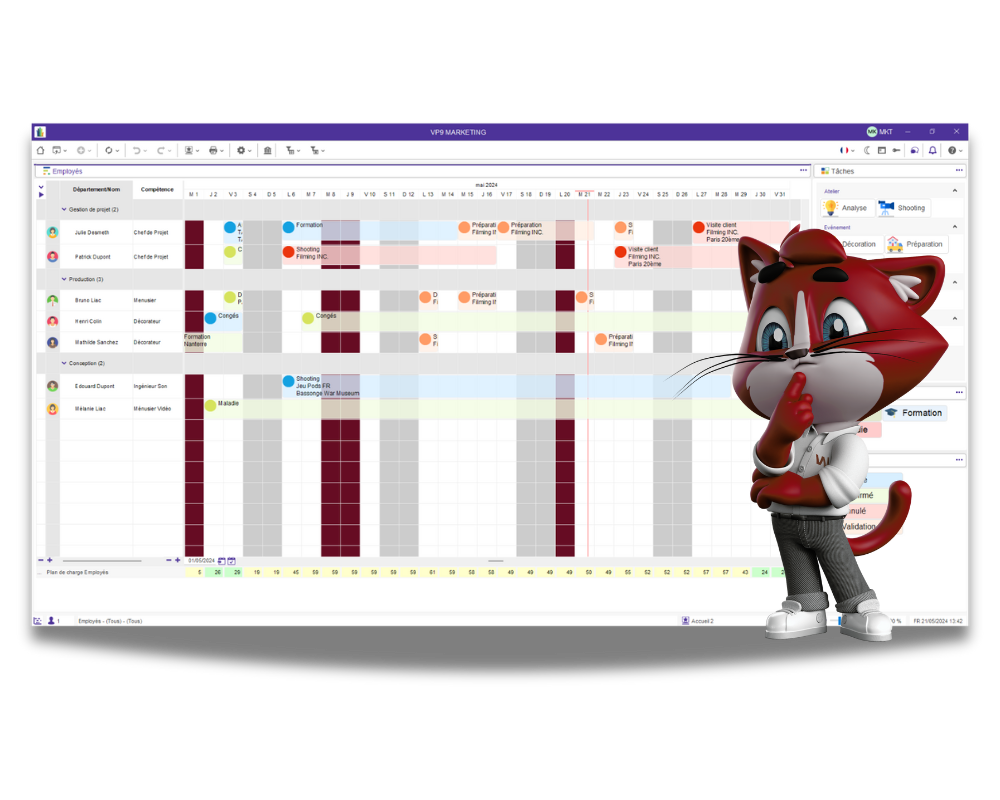The width and height of the screenshot is (1000, 800).
Task: Click the greyed plus circle icon
Action: point(81,151)
